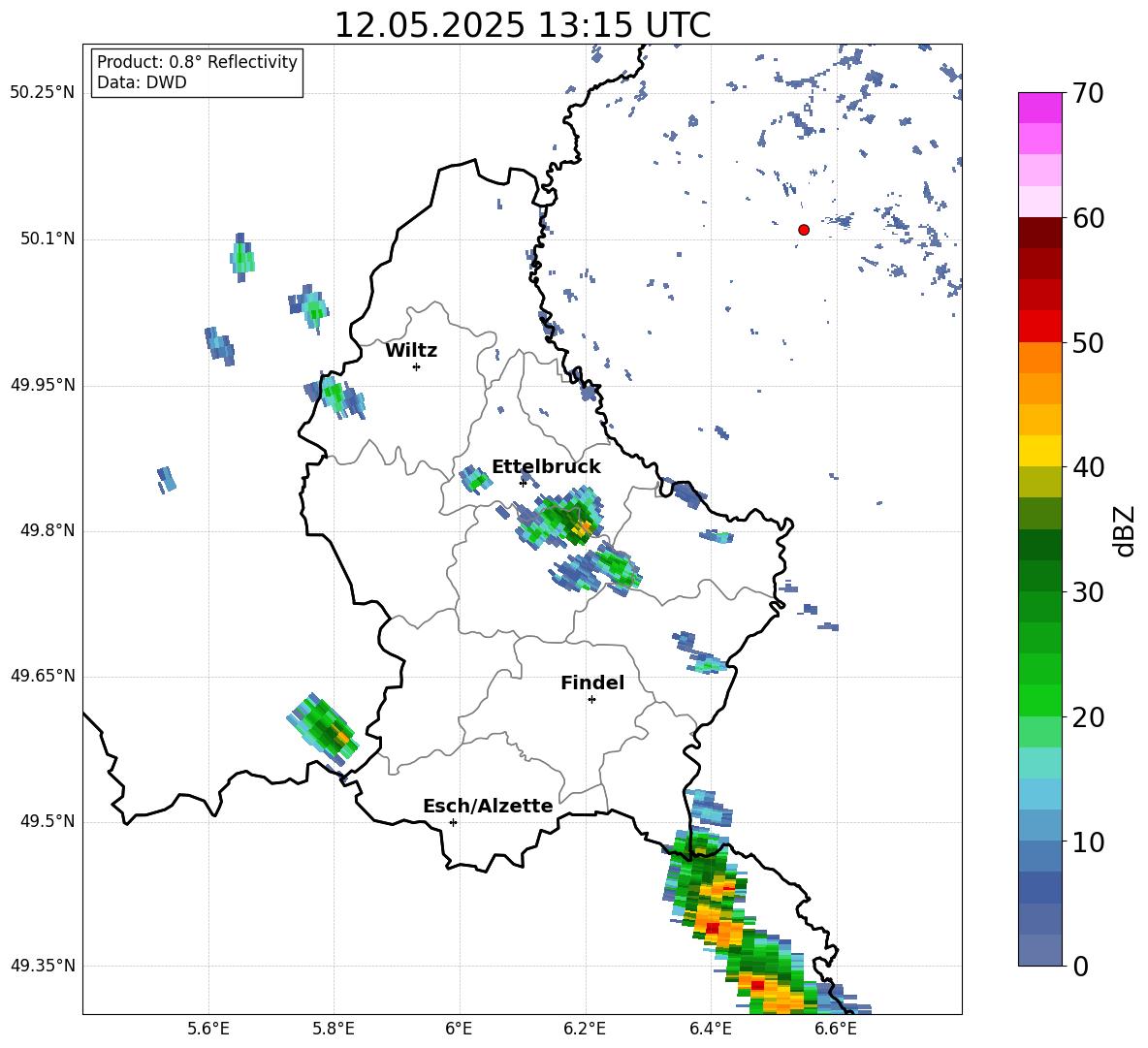The image size is (1148, 1048).
Task: Click the 6.4°E longitude tick label
Action: coord(710,1029)
